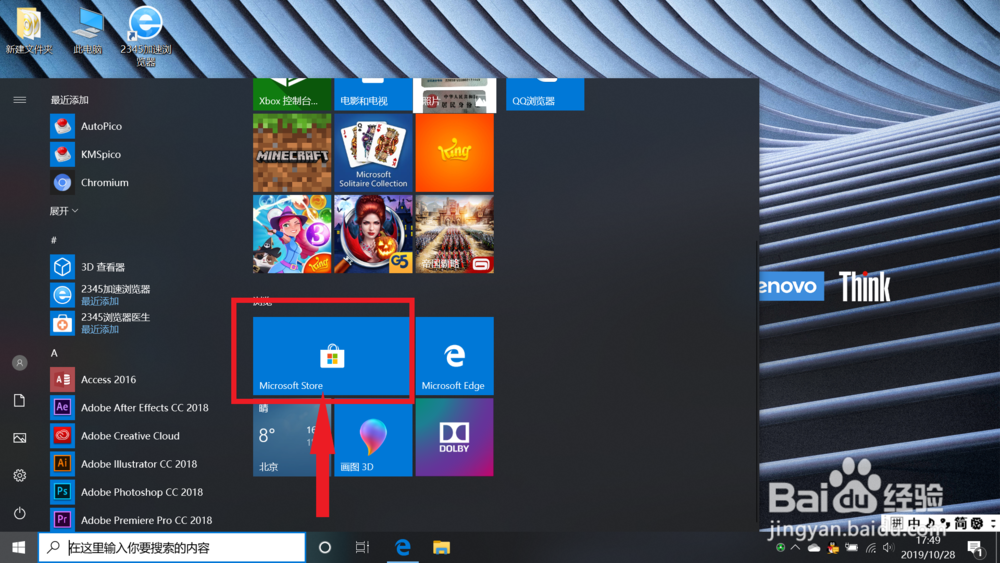Open the 画图 3D tile
1000x563 pixels.
[373, 437]
